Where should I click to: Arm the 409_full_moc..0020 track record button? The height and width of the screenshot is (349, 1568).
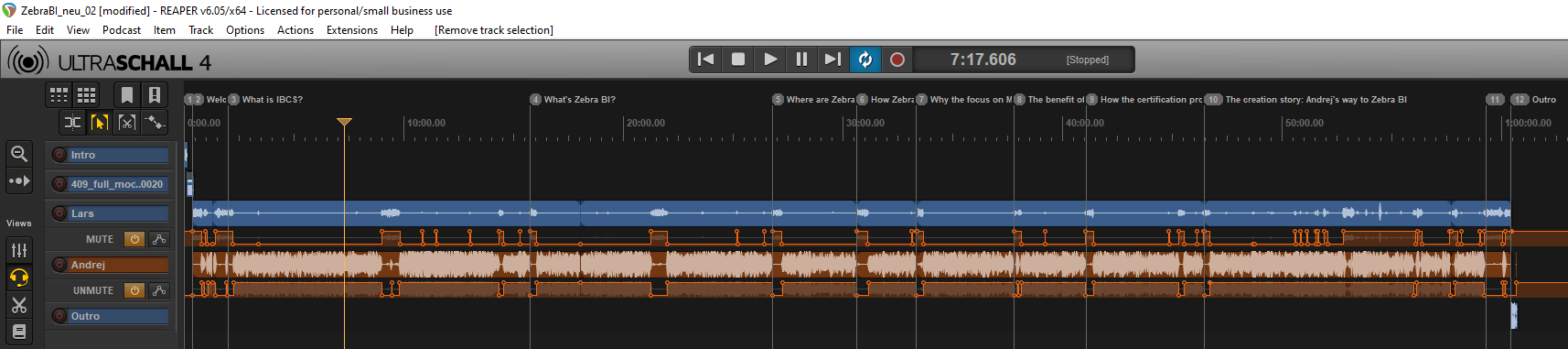59,184
